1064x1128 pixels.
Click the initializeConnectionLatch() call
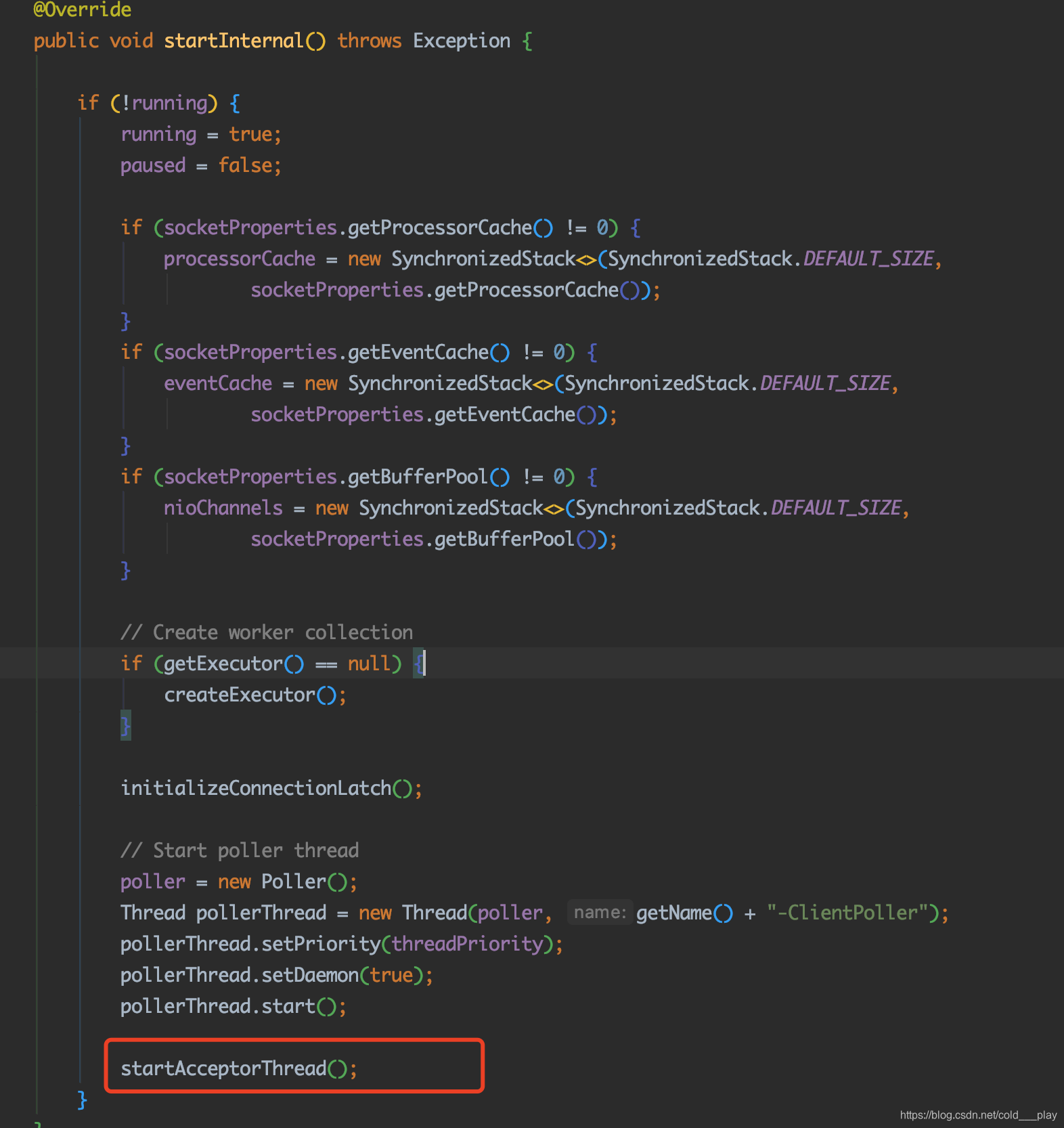[271, 788]
